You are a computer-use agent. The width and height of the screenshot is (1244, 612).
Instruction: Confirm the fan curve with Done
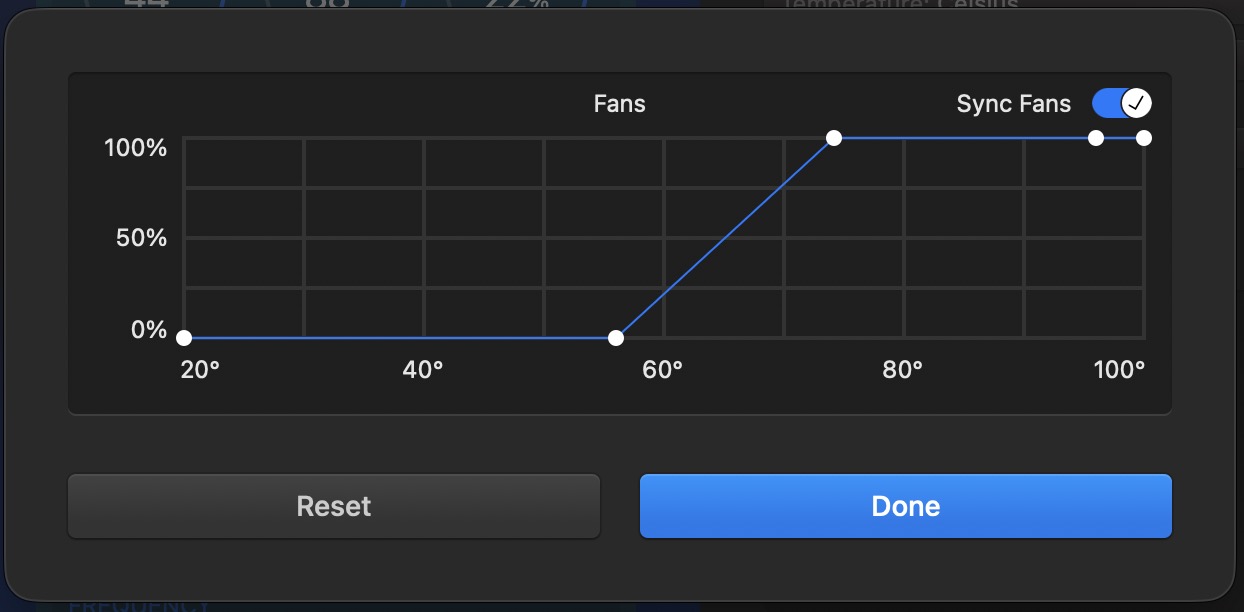click(905, 506)
